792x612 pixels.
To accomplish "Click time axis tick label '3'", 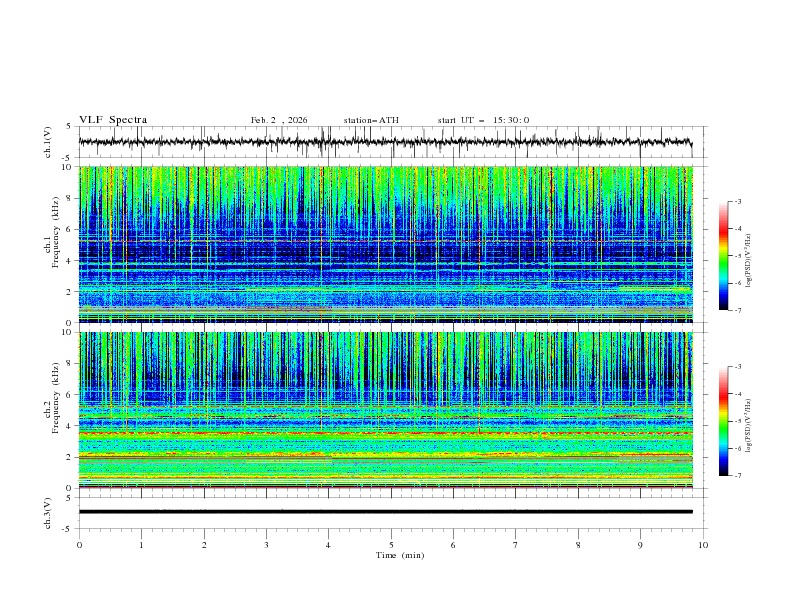I will tap(266, 545).
